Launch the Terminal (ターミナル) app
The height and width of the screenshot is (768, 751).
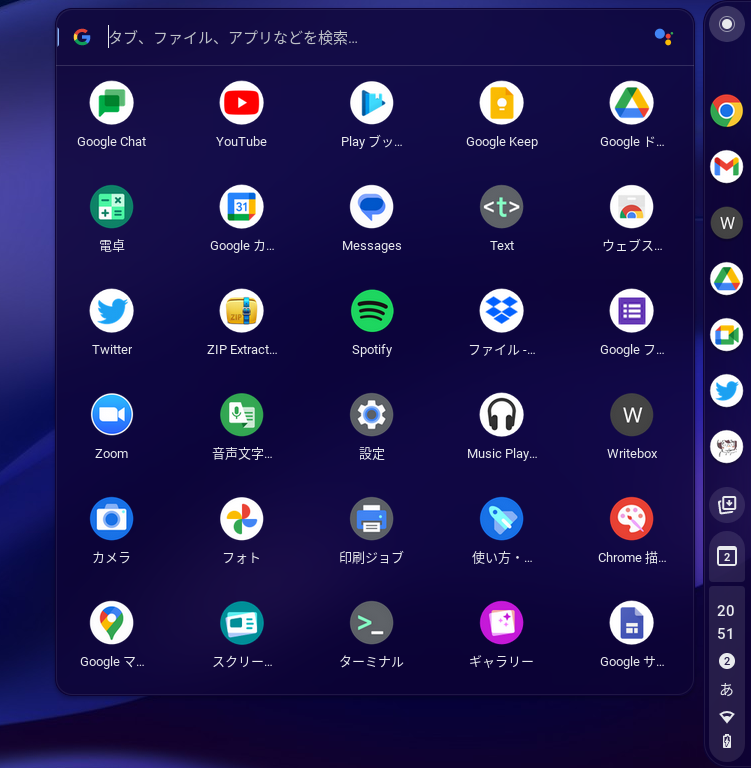[371, 623]
